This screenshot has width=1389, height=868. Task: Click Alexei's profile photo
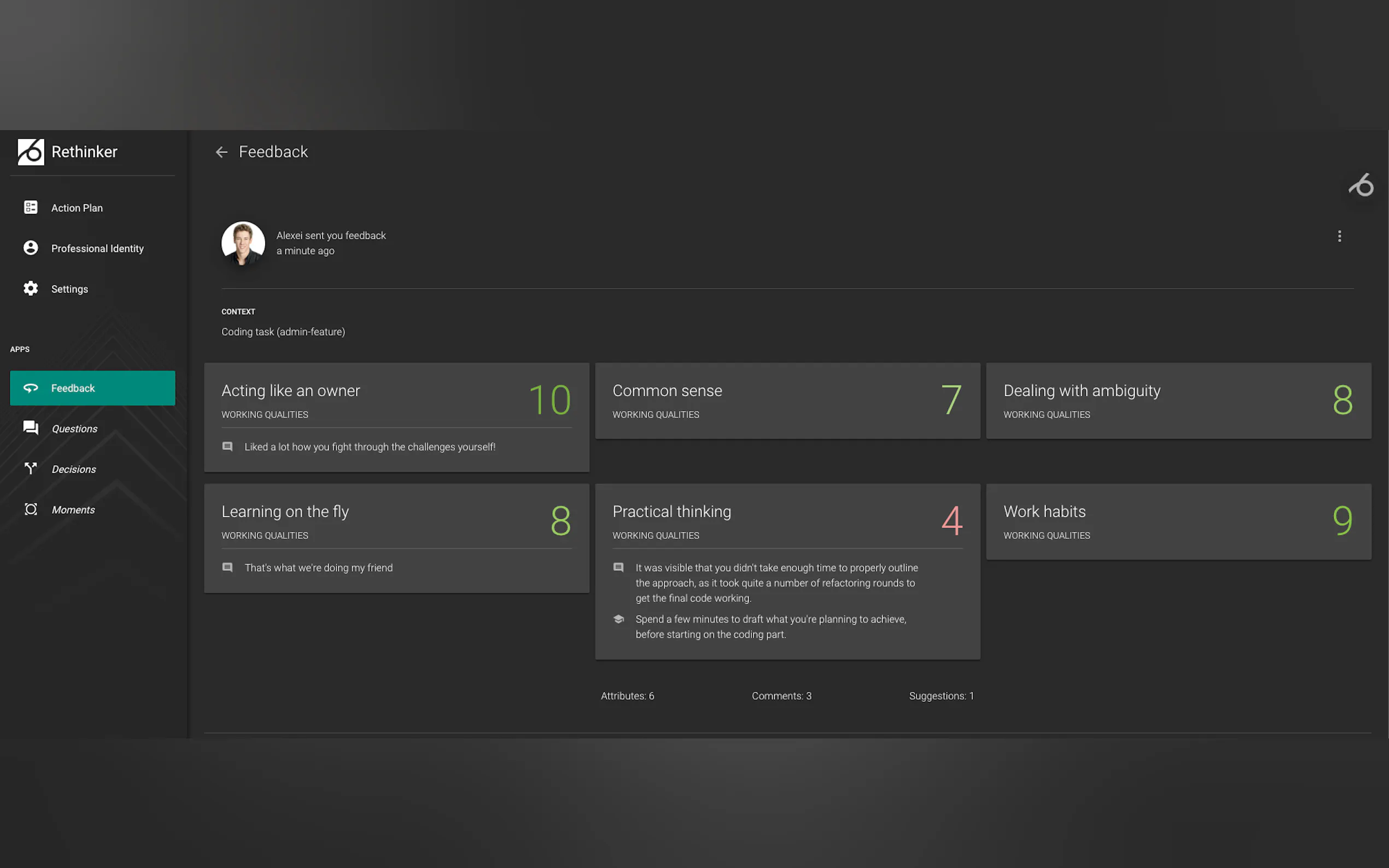pyautogui.click(x=243, y=243)
